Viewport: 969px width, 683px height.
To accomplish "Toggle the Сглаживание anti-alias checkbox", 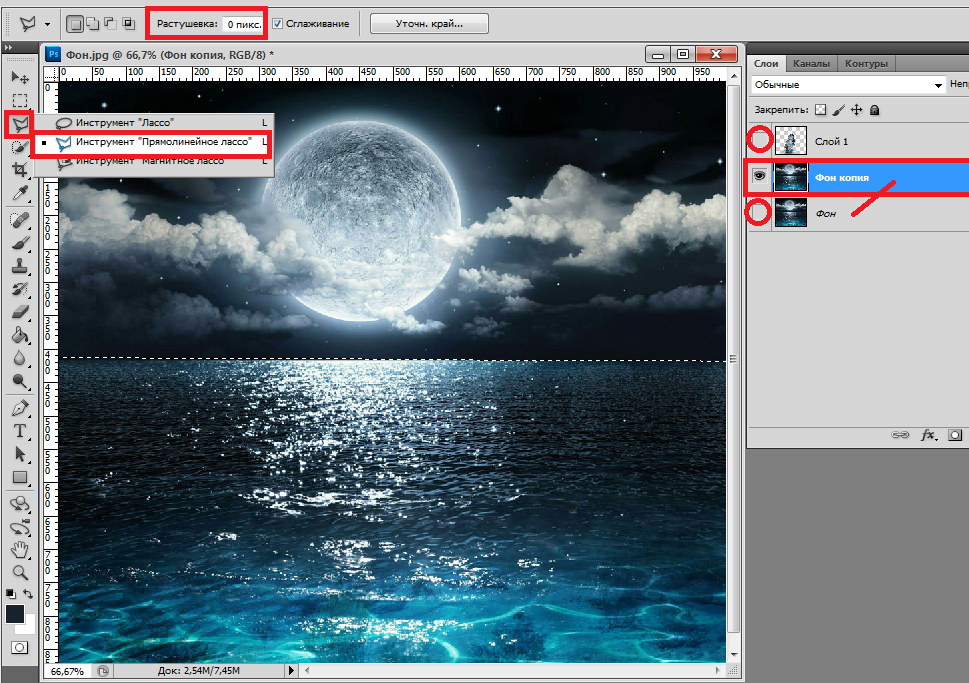I will (x=278, y=23).
